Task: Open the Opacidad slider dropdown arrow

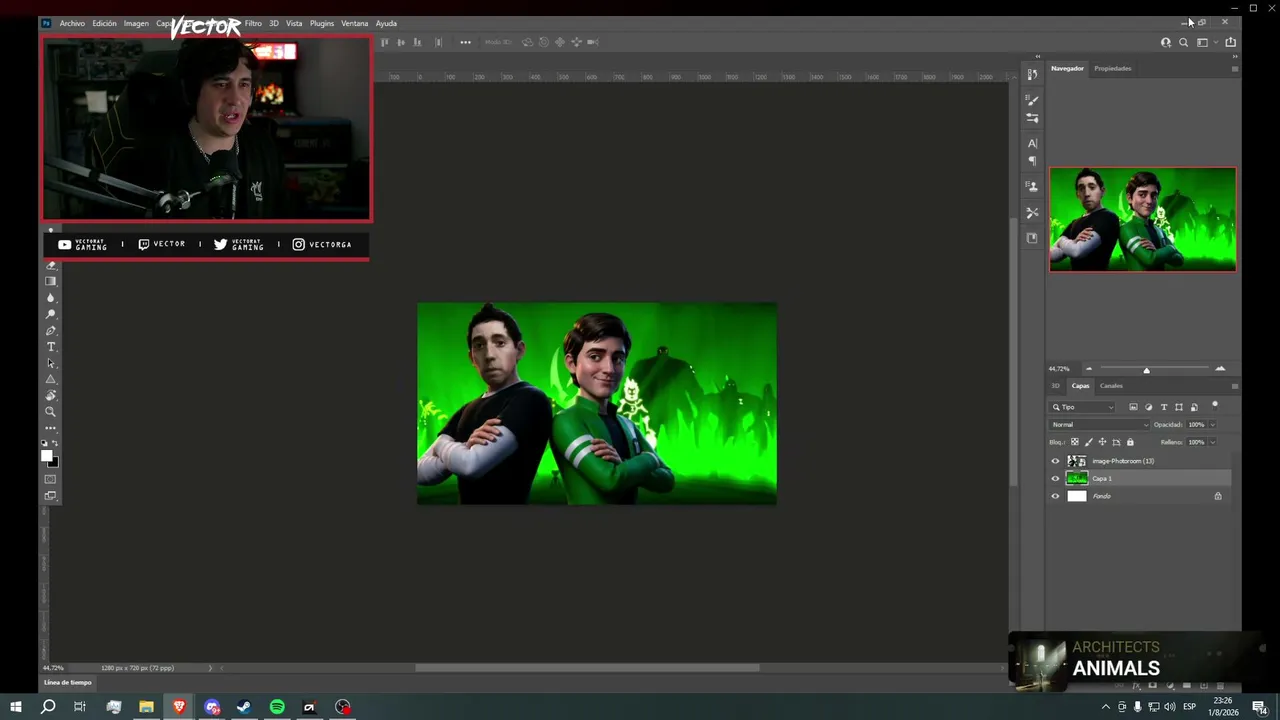Action: click(x=1212, y=425)
